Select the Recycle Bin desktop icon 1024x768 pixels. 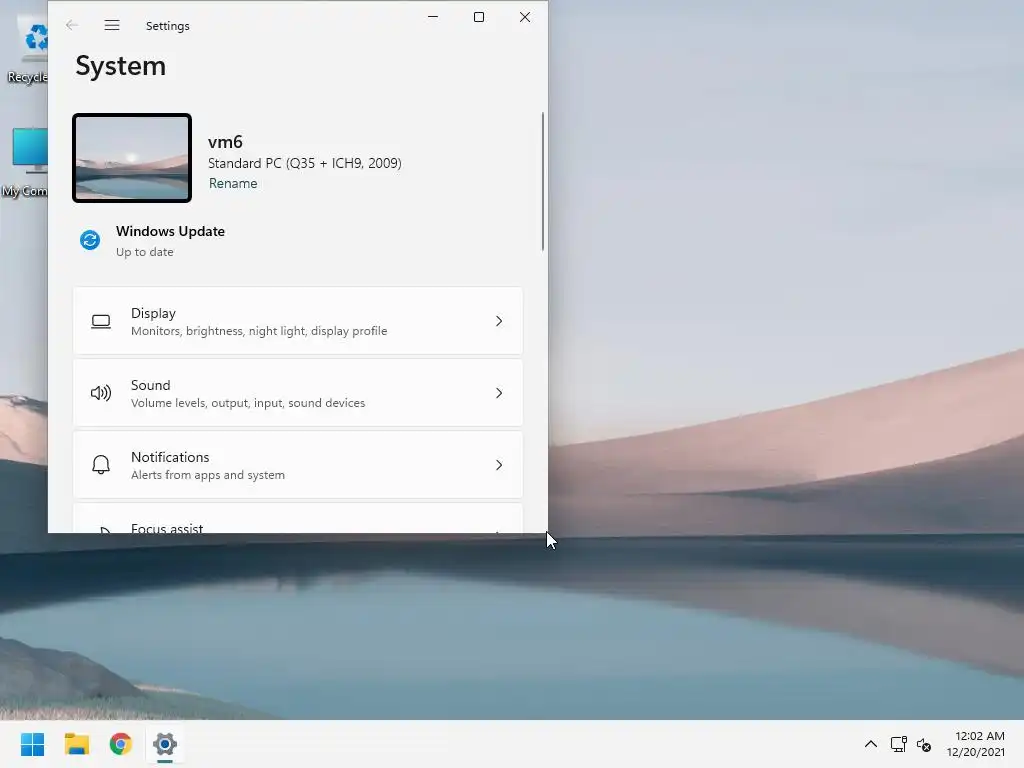[x=27, y=51]
